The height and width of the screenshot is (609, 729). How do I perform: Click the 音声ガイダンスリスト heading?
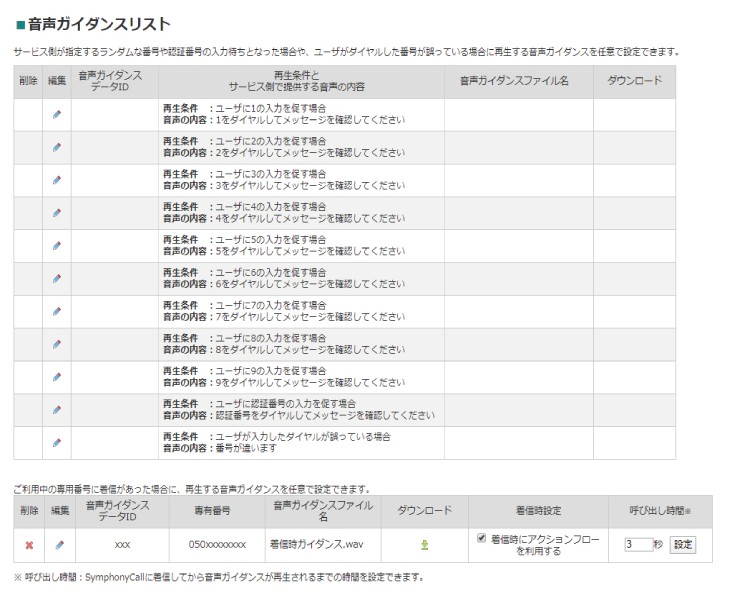click(x=99, y=24)
